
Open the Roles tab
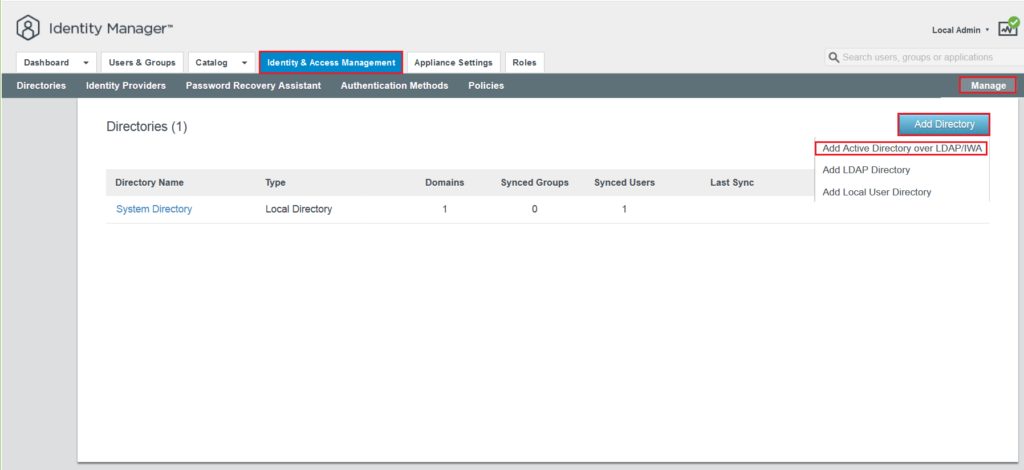pyautogui.click(x=524, y=63)
